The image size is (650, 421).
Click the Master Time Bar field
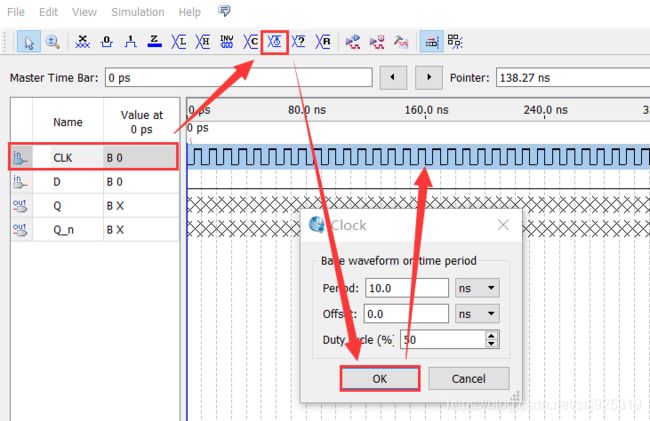coord(239,77)
